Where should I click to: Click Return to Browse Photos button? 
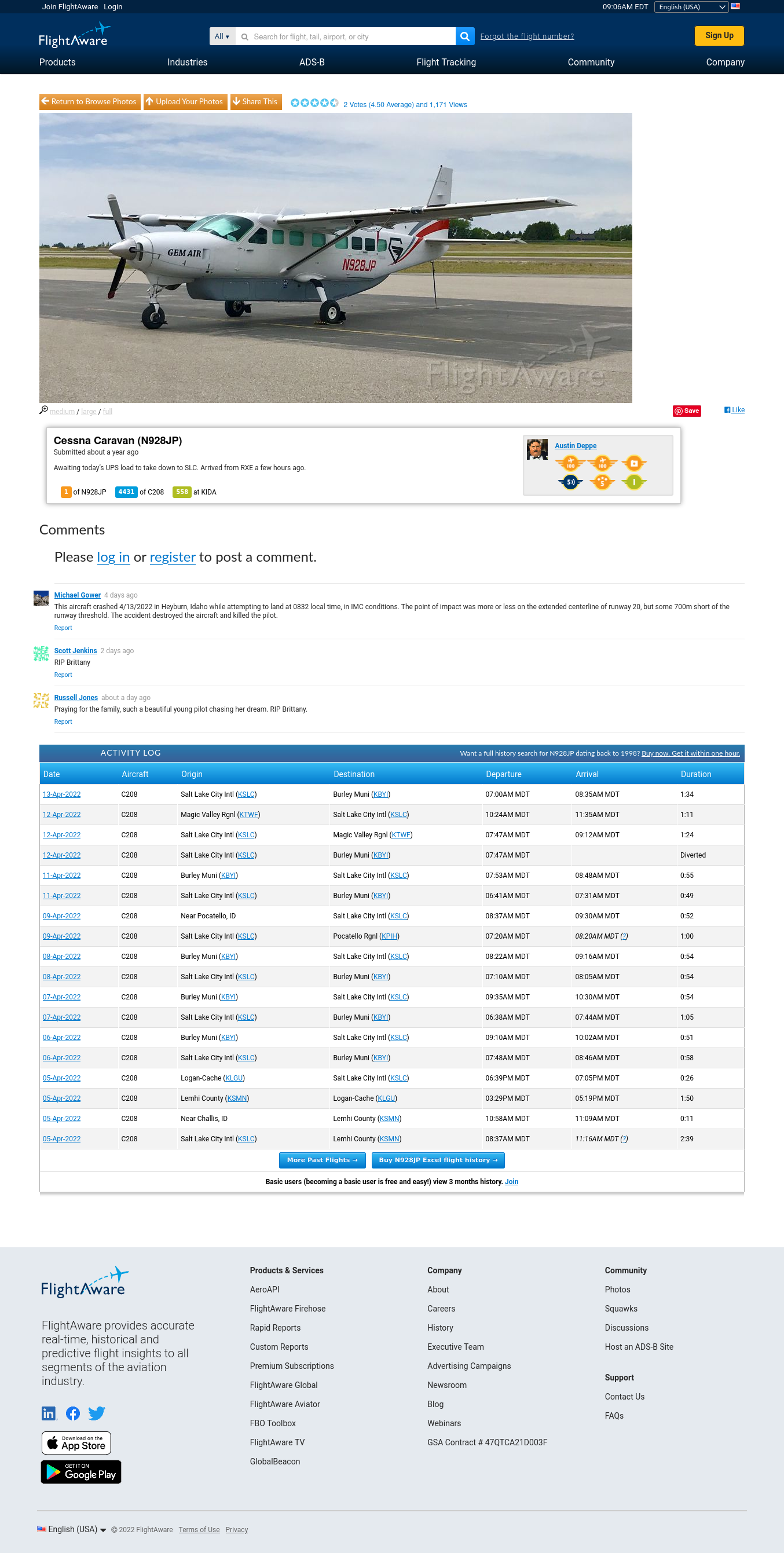[90, 102]
